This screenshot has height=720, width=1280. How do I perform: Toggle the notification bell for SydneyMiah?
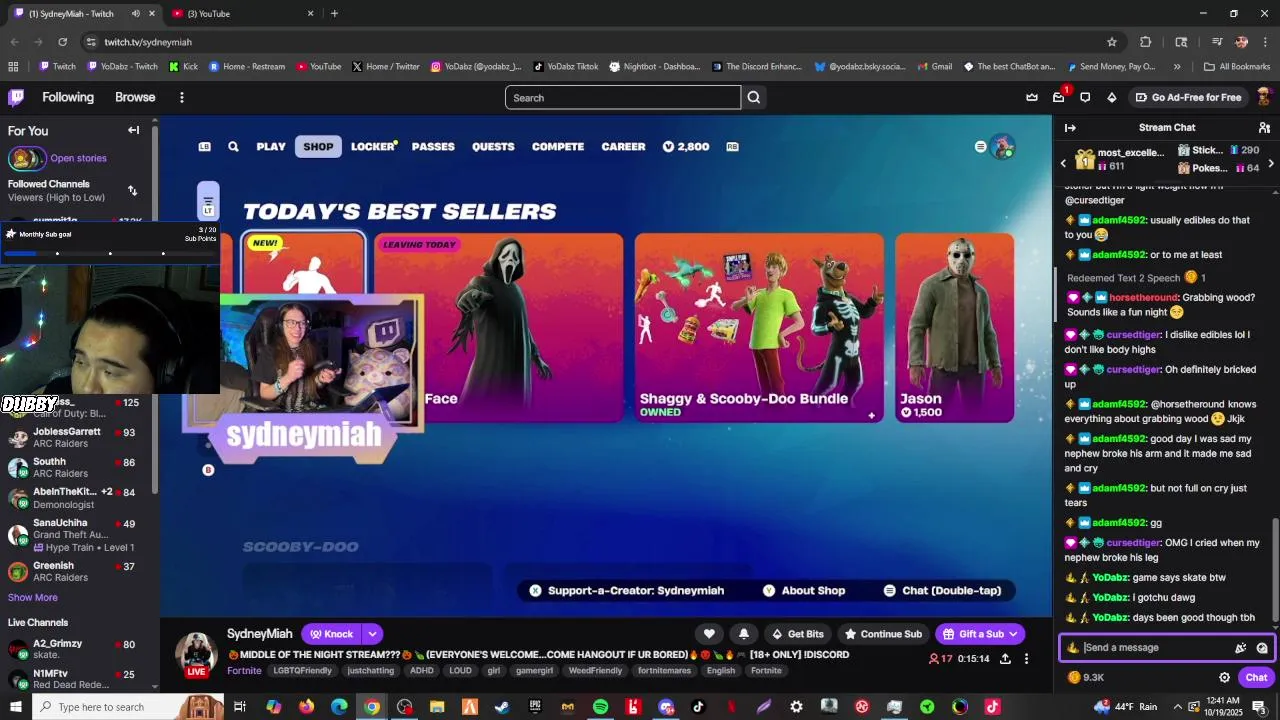tap(743, 634)
